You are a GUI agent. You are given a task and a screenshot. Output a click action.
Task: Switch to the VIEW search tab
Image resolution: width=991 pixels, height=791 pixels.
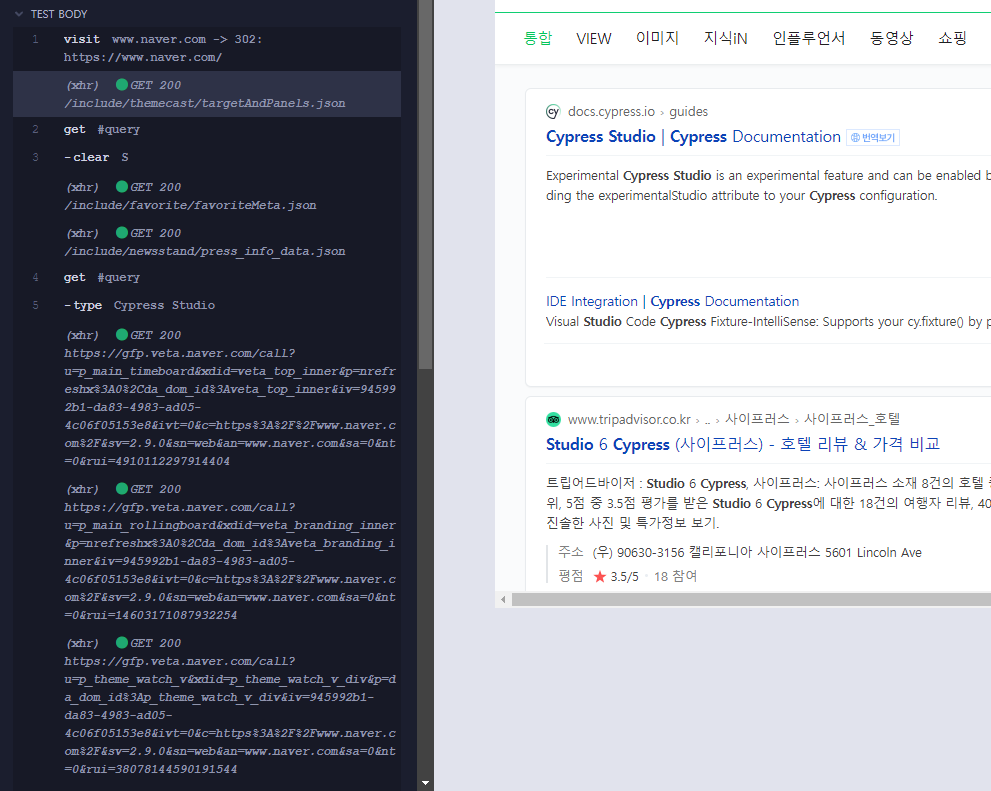[x=593, y=39]
